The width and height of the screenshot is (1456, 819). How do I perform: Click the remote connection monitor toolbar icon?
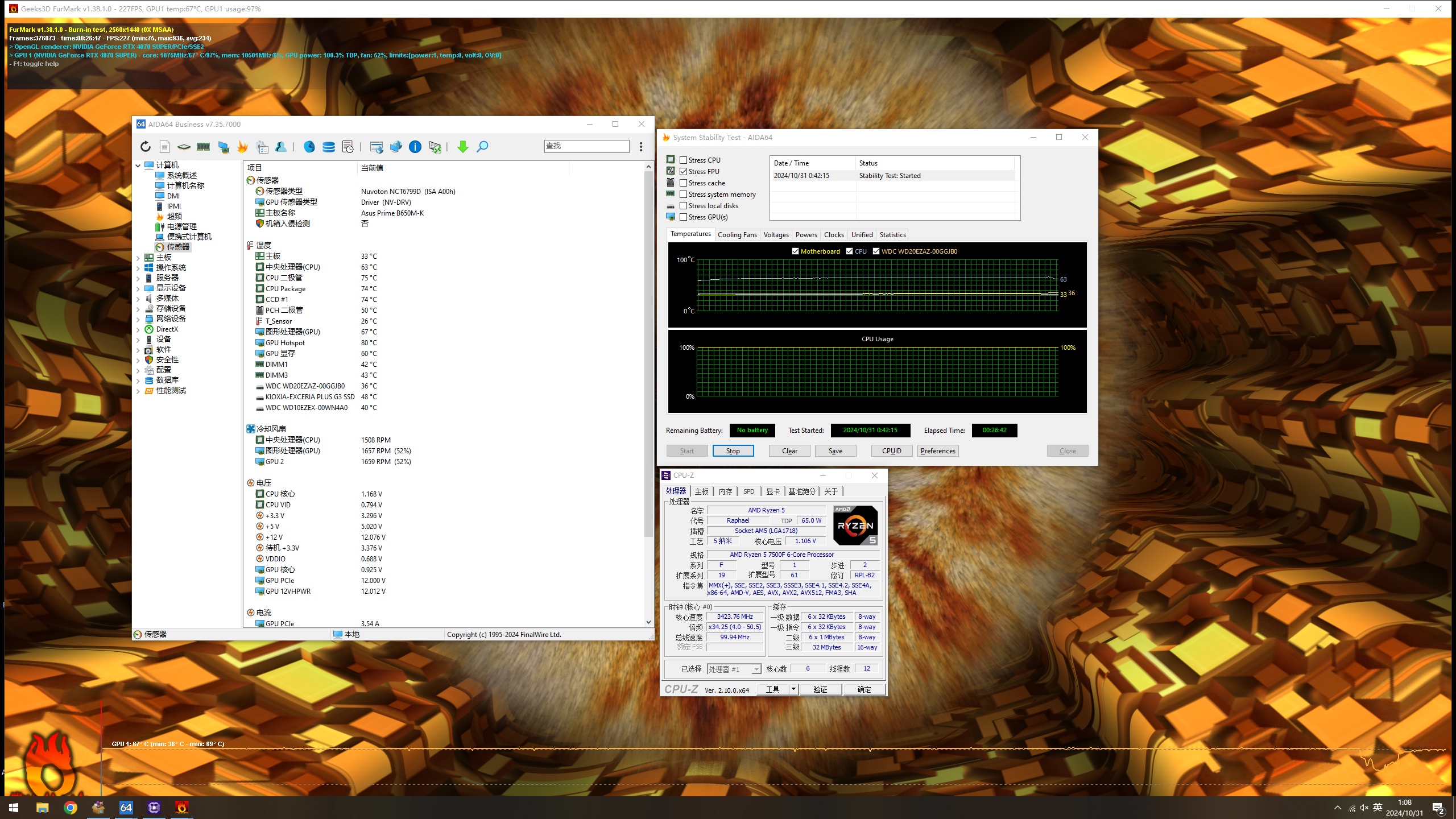(435, 147)
